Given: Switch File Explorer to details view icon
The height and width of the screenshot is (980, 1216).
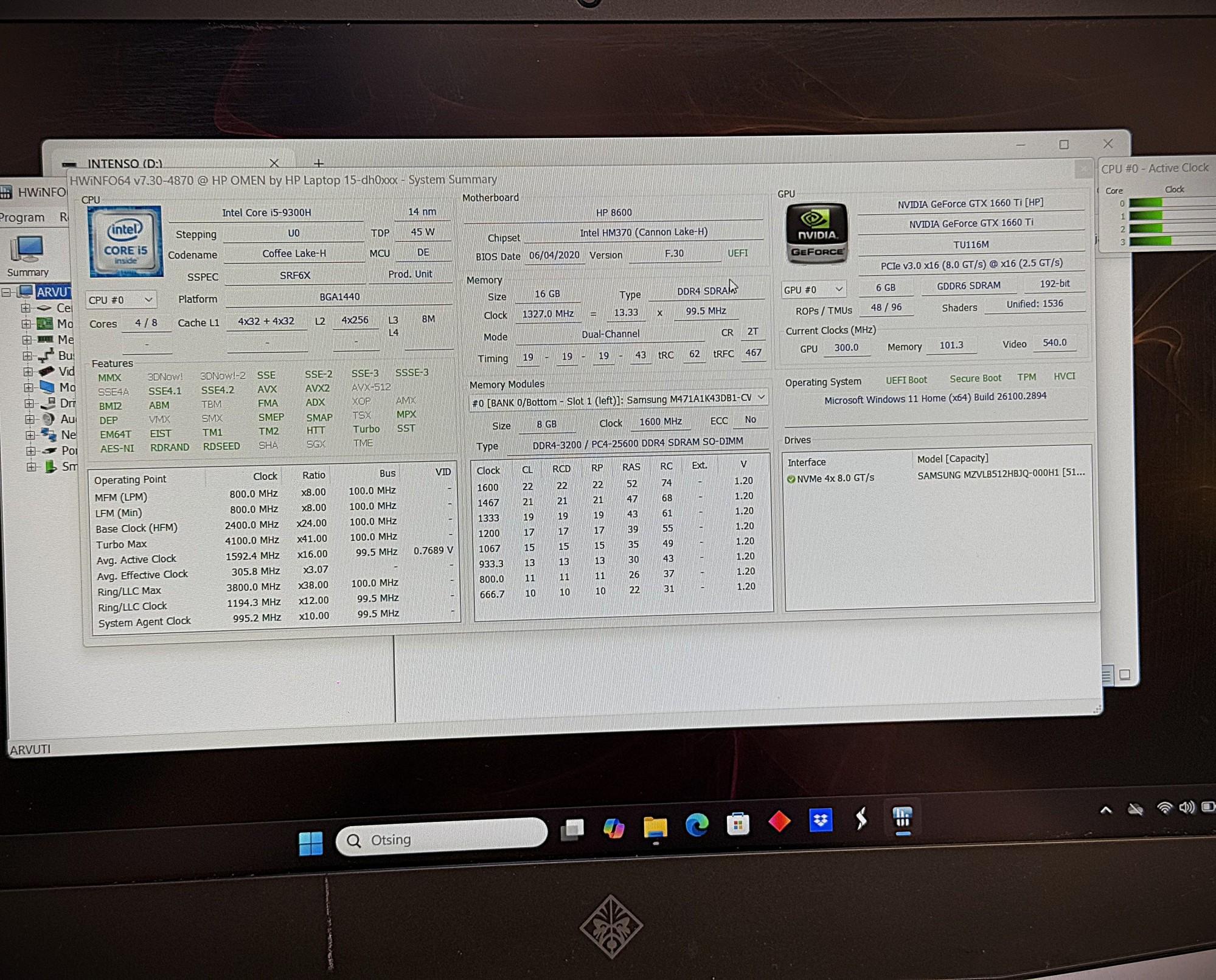Looking at the screenshot, I should click(x=1107, y=675).
